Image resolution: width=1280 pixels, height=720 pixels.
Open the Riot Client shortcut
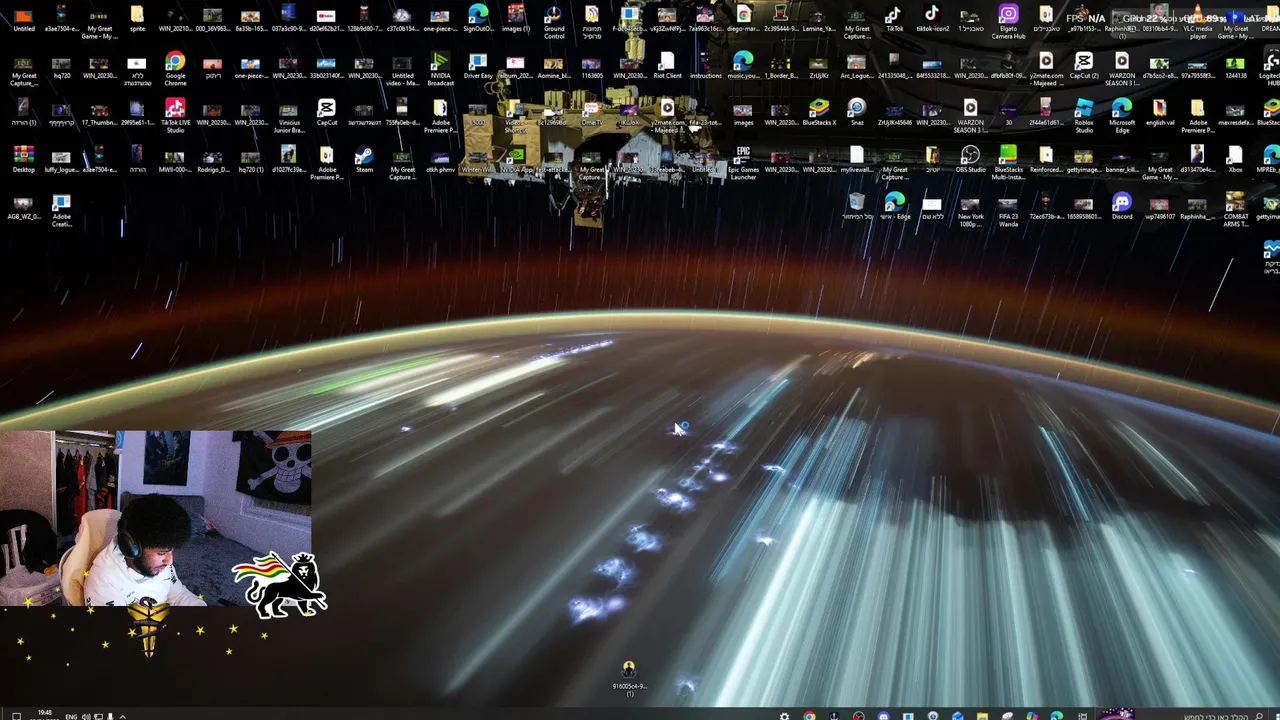tap(667, 66)
